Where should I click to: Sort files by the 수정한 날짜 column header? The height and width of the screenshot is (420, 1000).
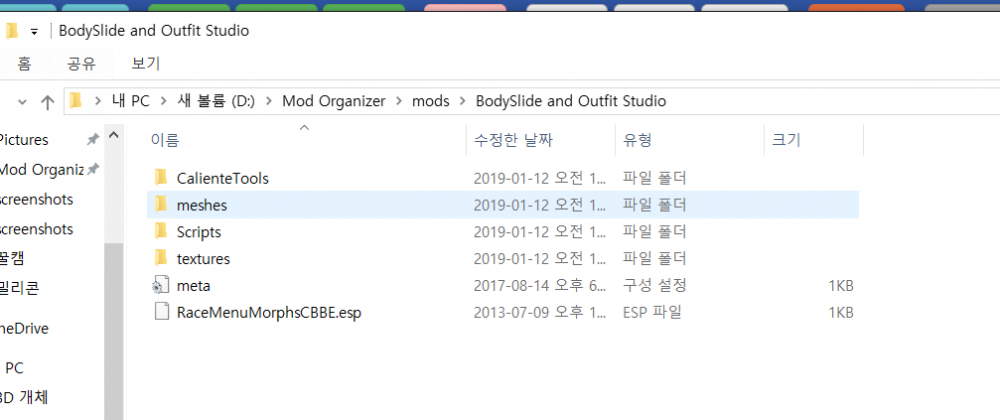[515, 140]
